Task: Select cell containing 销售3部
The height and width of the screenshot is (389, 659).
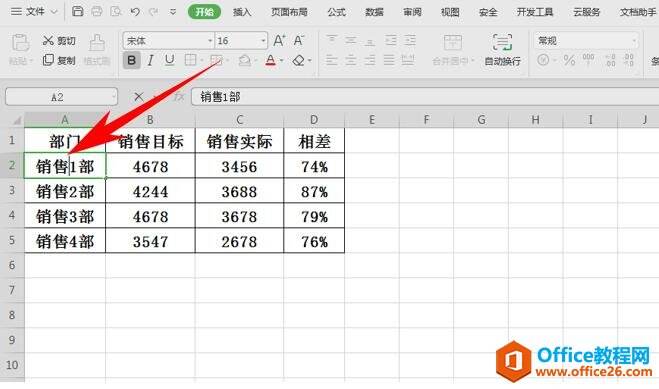Action: click(x=65, y=216)
